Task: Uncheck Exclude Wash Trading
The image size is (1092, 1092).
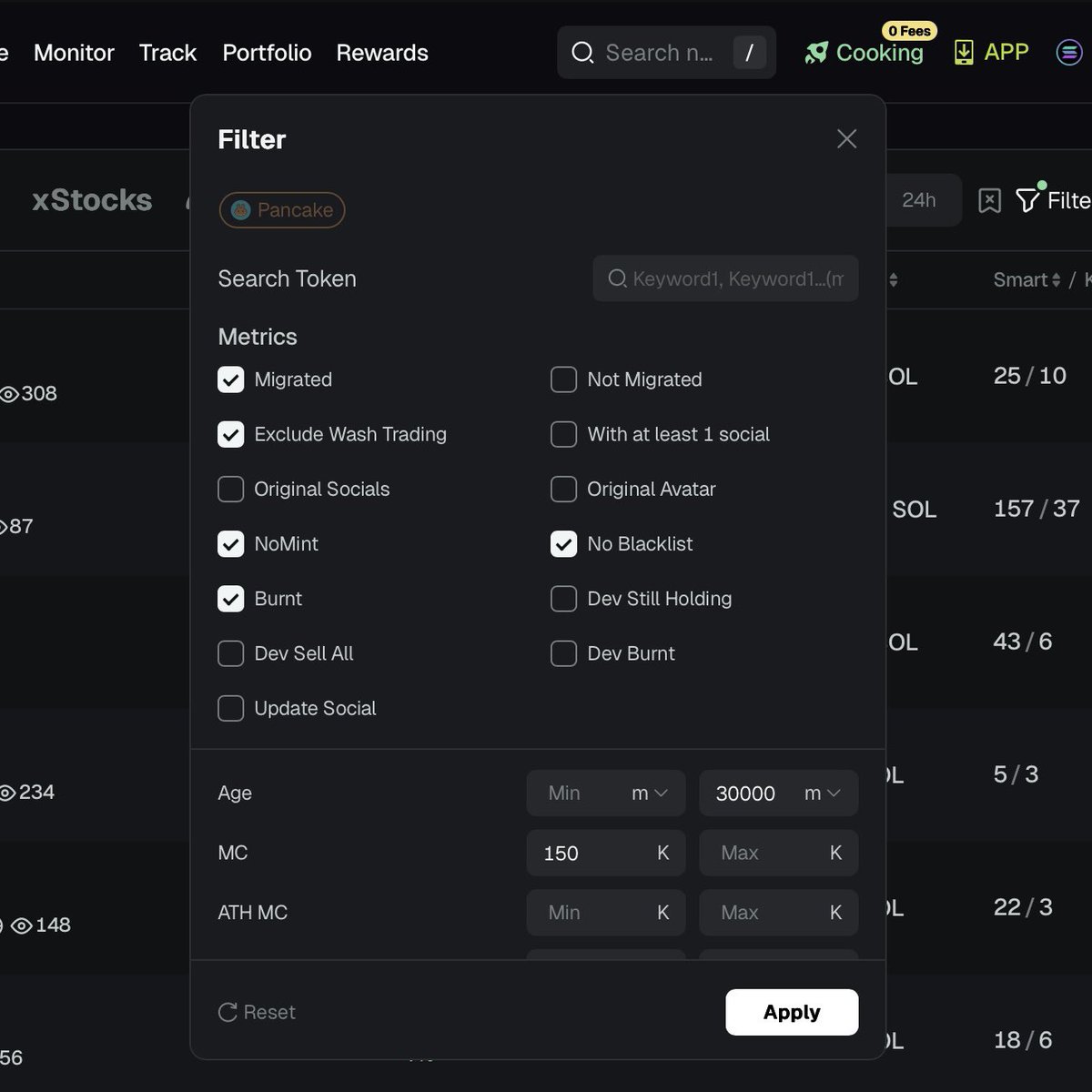Action: [x=231, y=434]
